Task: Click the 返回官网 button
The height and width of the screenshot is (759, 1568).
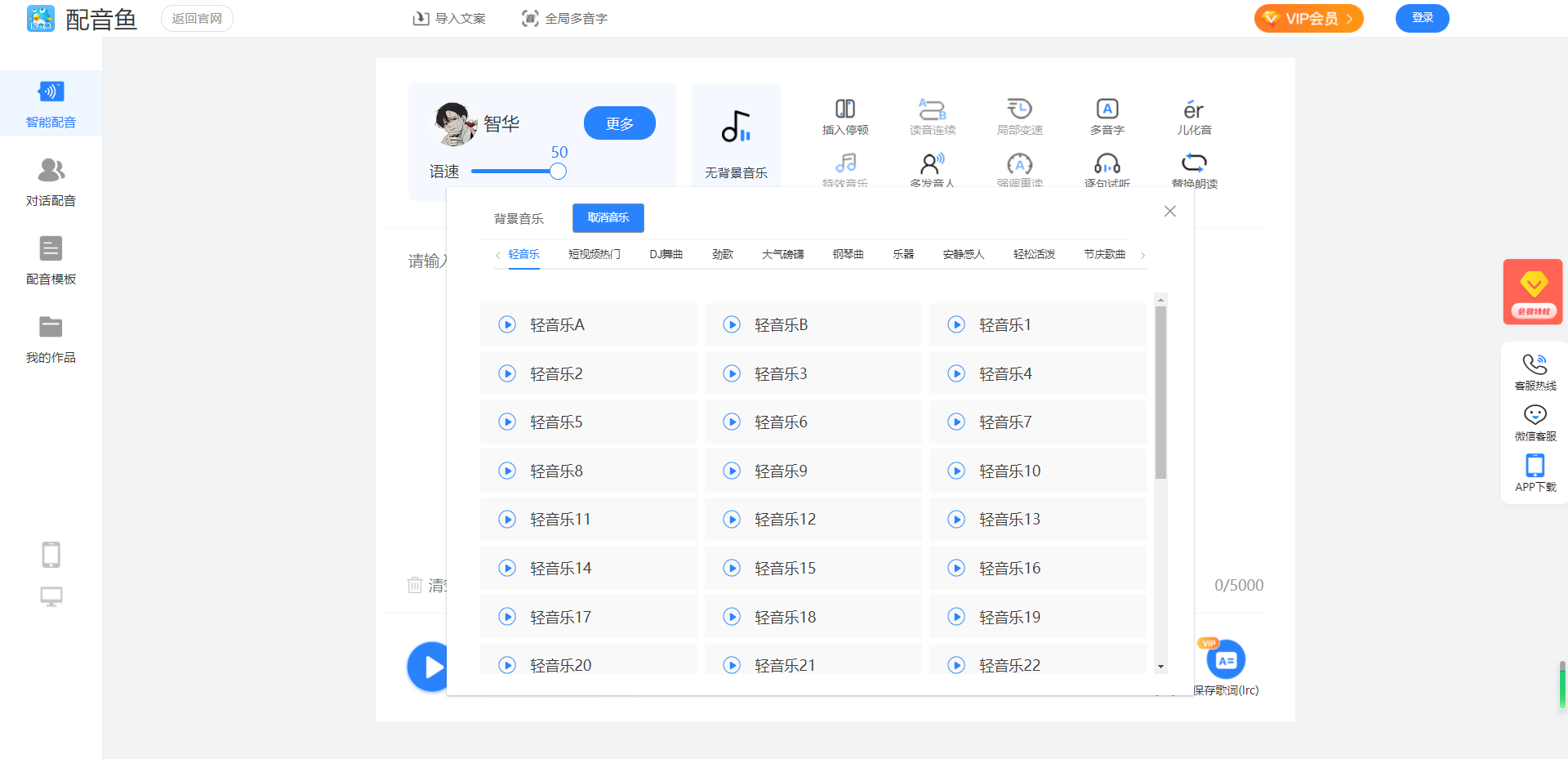Action: click(x=197, y=18)
